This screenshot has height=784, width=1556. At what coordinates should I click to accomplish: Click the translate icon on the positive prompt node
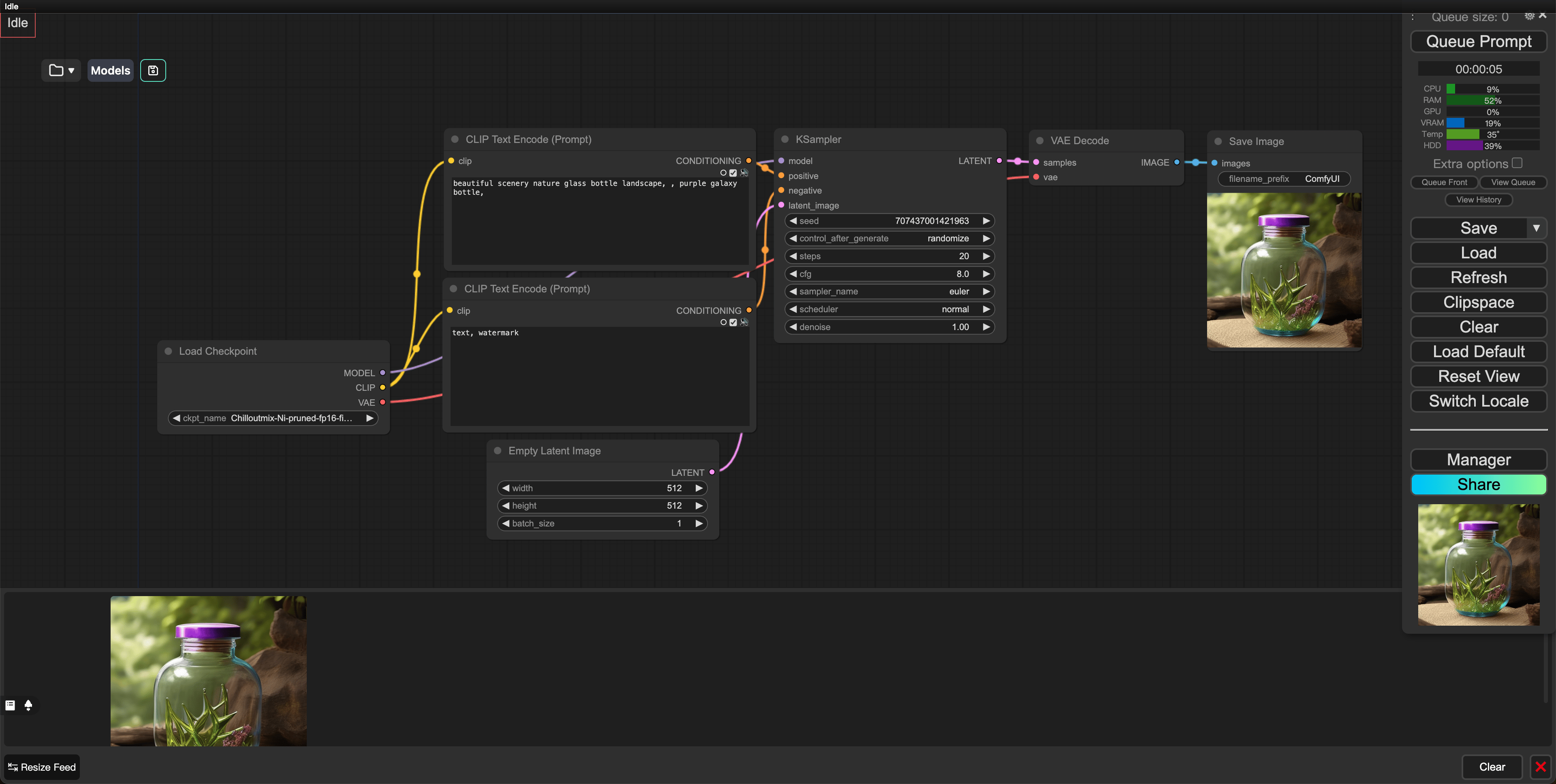click(744, 173)
